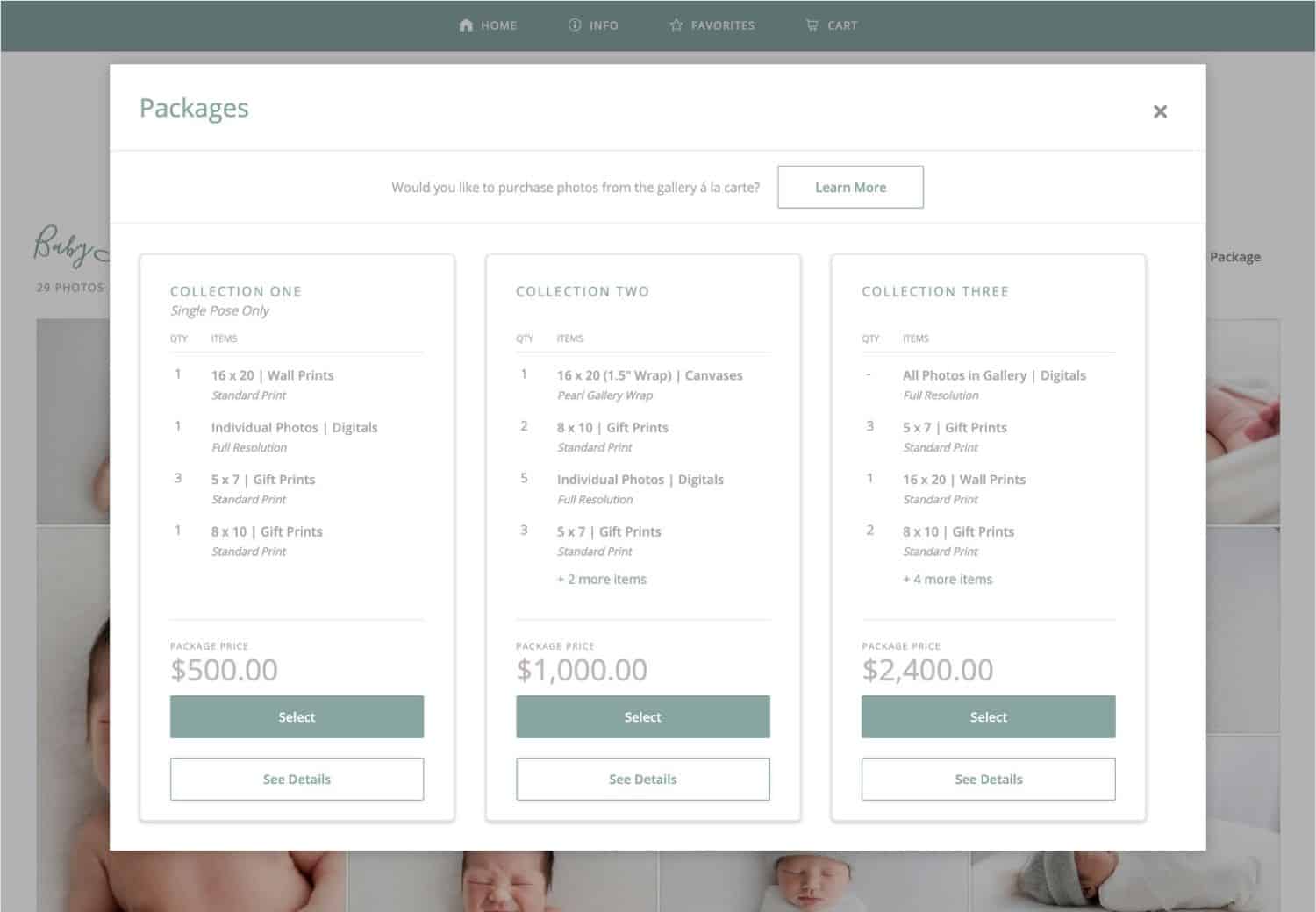See Details for Collection Two
Viewport: 1316px width, 912px height.
642,779
